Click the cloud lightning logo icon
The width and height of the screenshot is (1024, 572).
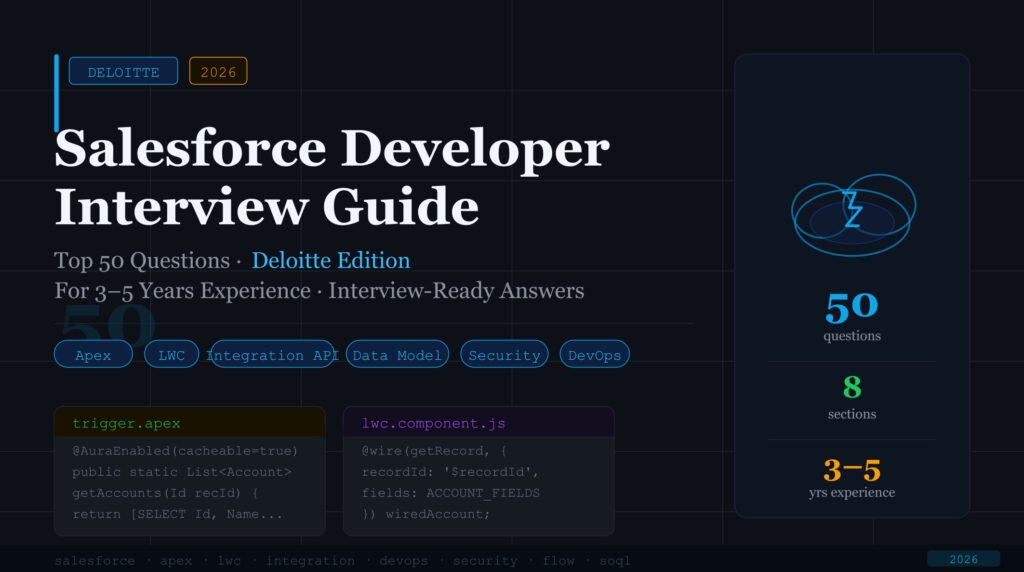click(x=853, y=215)
